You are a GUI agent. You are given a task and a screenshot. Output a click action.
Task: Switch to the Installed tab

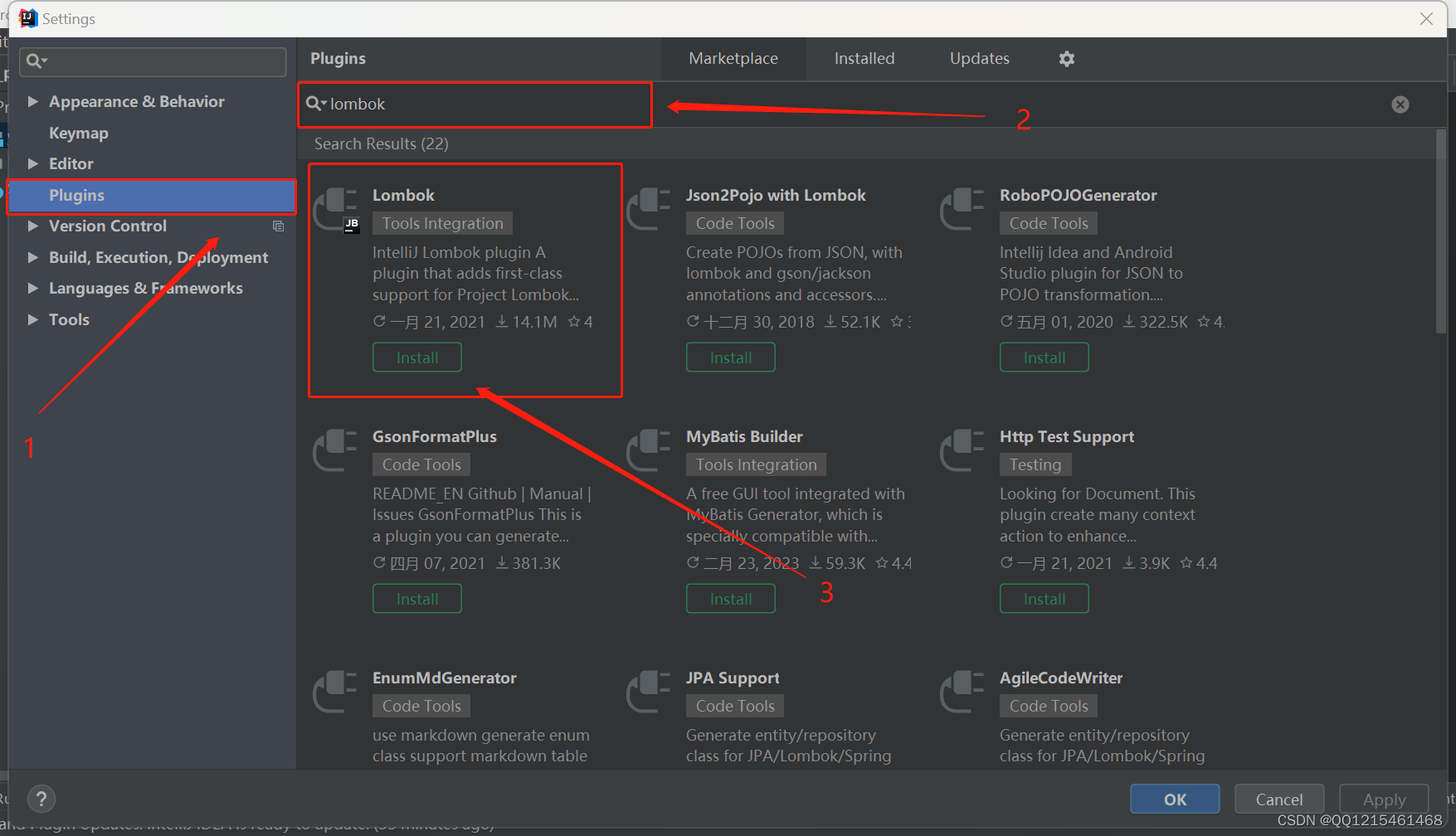tap(864, 59)
